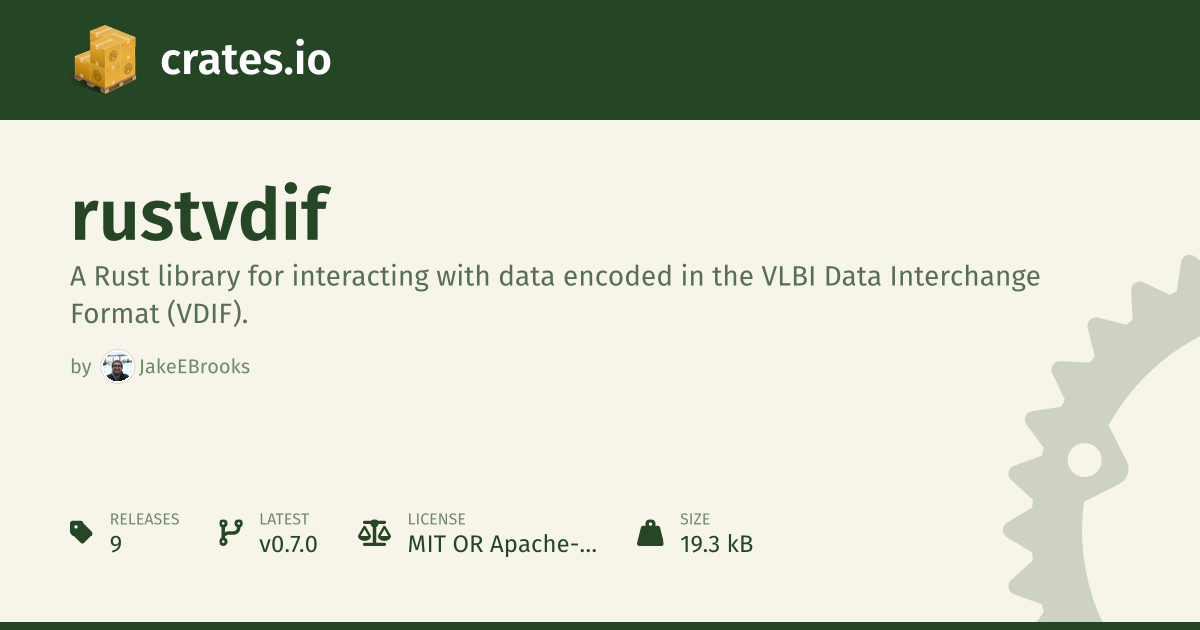
Task: Click the word "by" before the author
Action: 80,367
